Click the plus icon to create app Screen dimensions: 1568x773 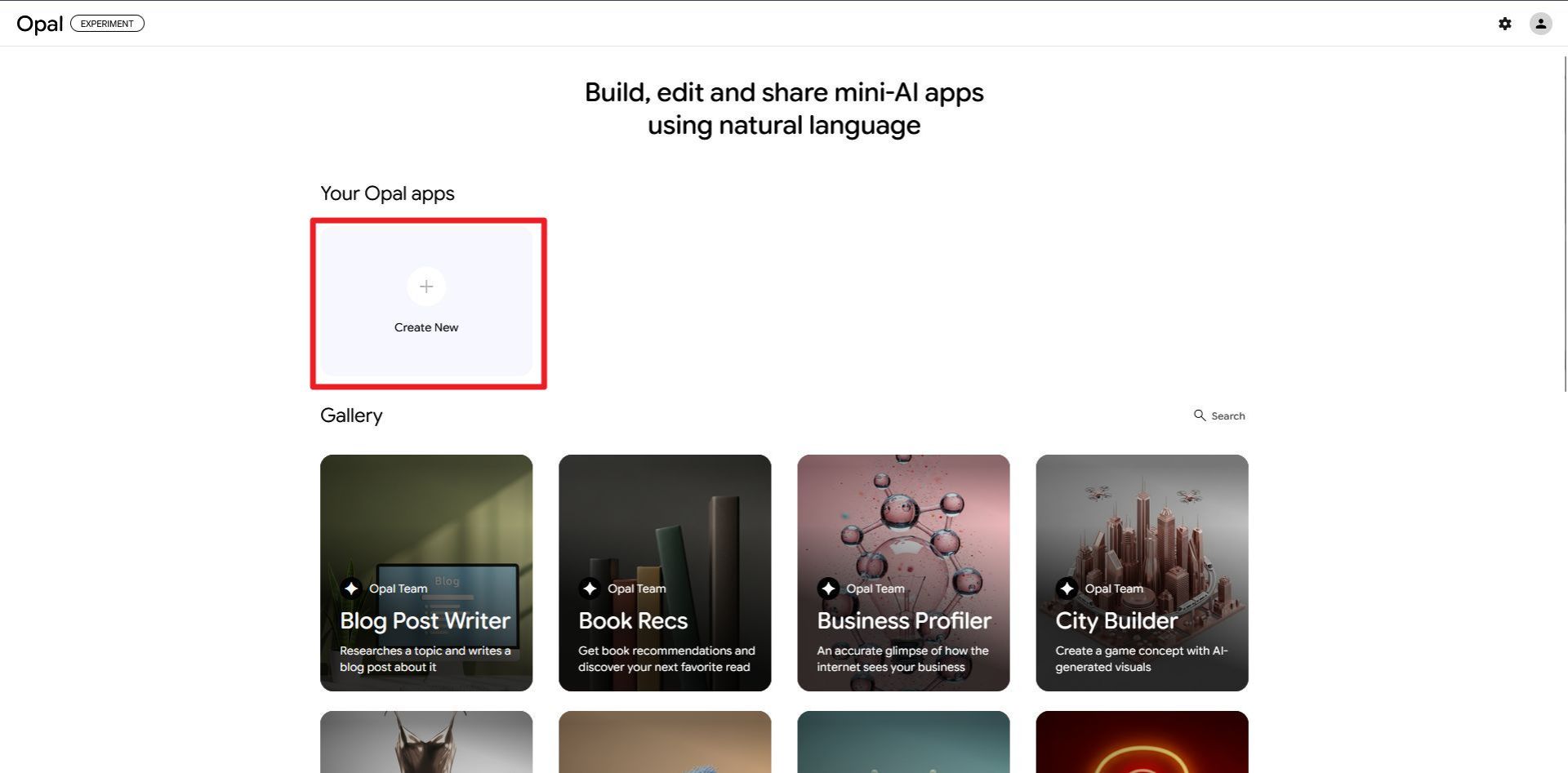coord(426,287)
